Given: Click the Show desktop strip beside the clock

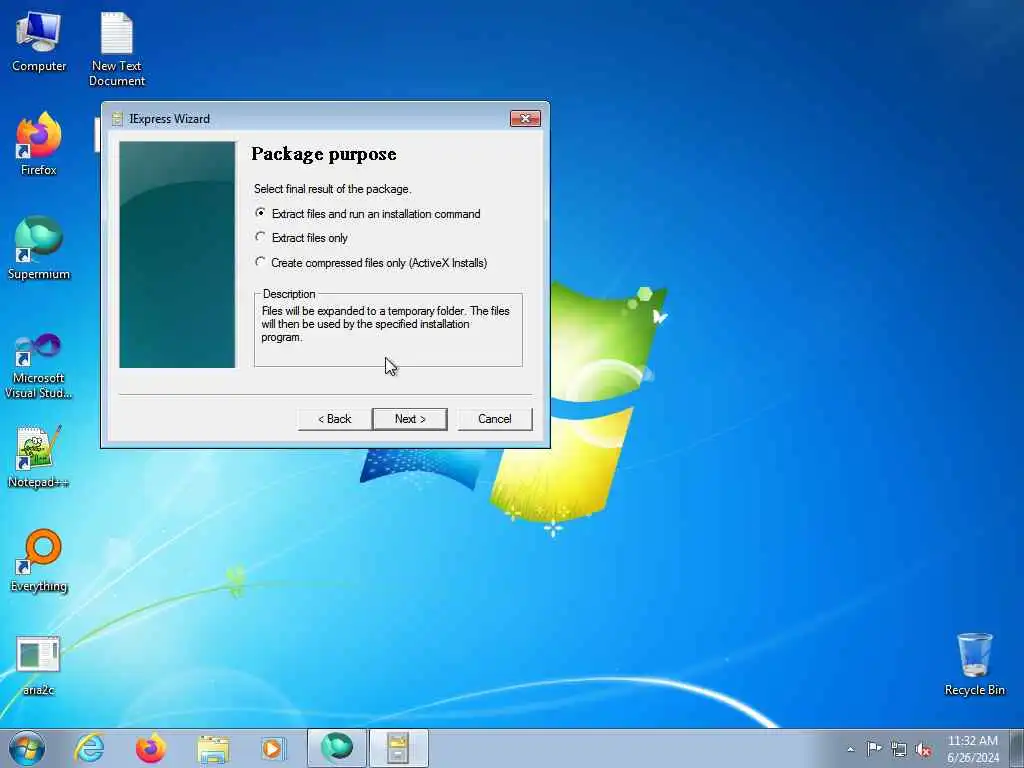Looking at the screenshot, I should tap(1017, 748).
